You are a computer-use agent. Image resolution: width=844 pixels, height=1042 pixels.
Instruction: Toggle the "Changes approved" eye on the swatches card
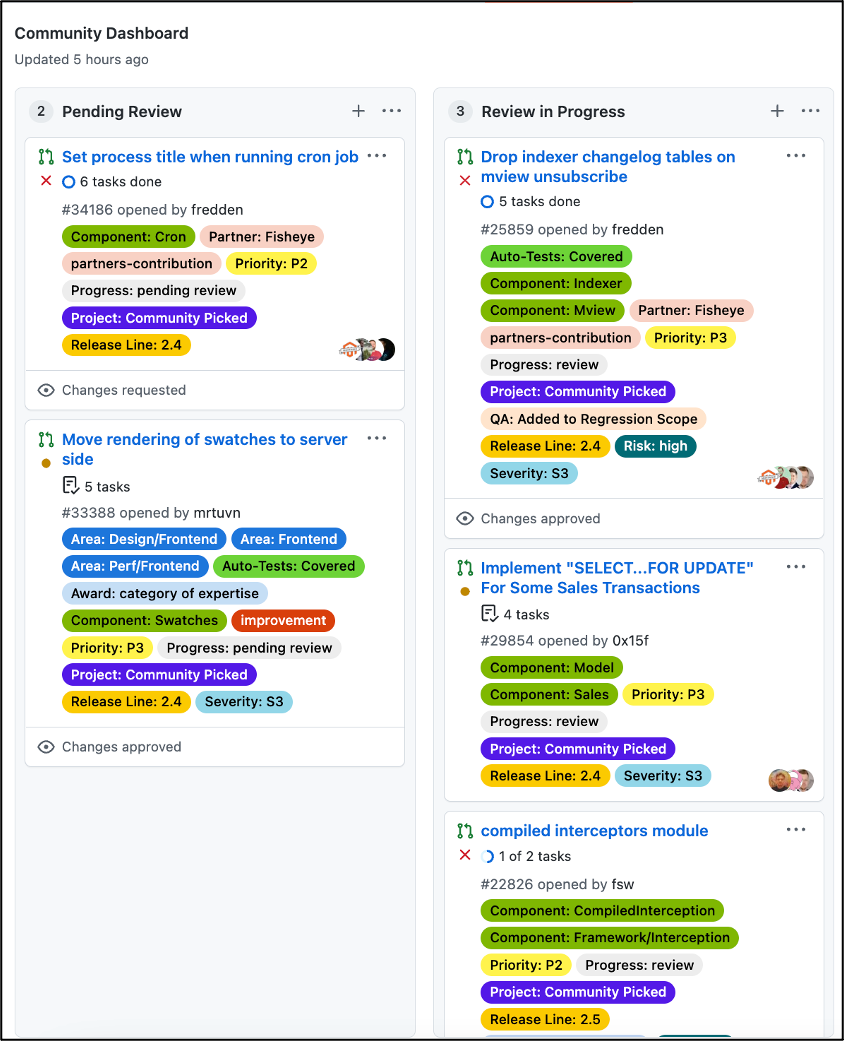pos(46,746)
